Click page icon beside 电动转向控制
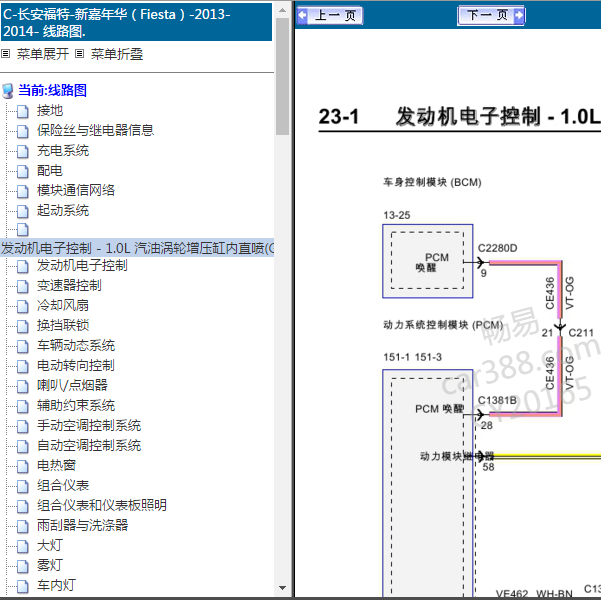Screen dimensions: 601x600 tap(23, 366)
